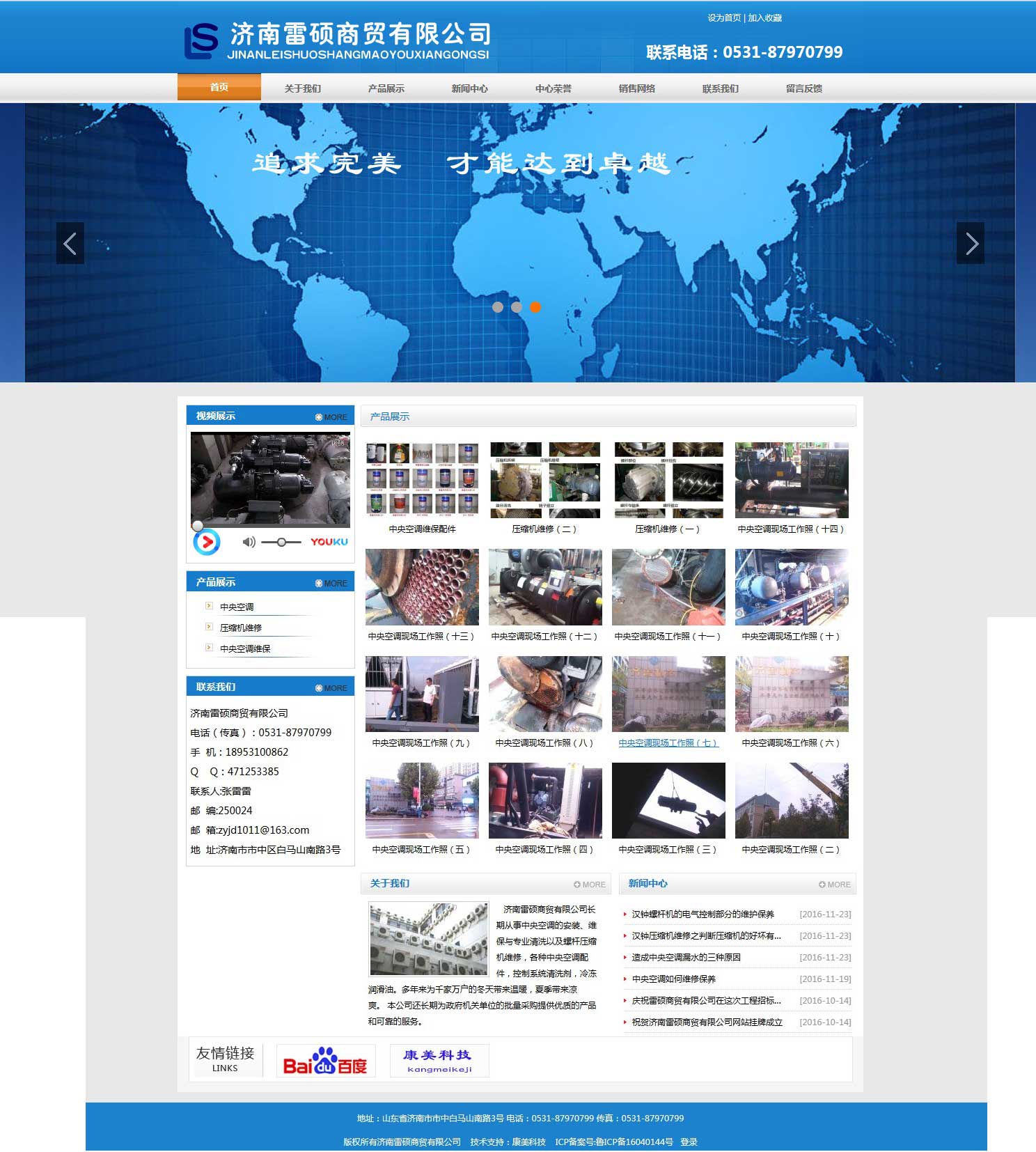
Task: Select the first banner slide dot
Action: coord(497,307)
